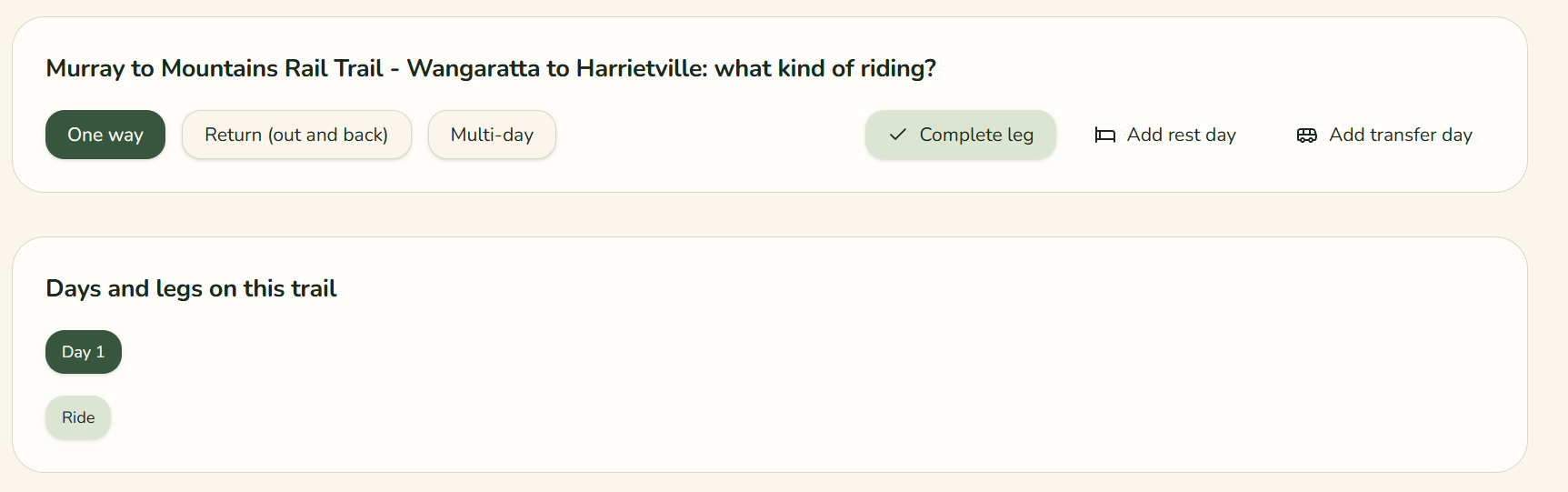Click the 'Add transfer day' label text
This screenshot has width=1568, height=492.
coord(1401,135)
